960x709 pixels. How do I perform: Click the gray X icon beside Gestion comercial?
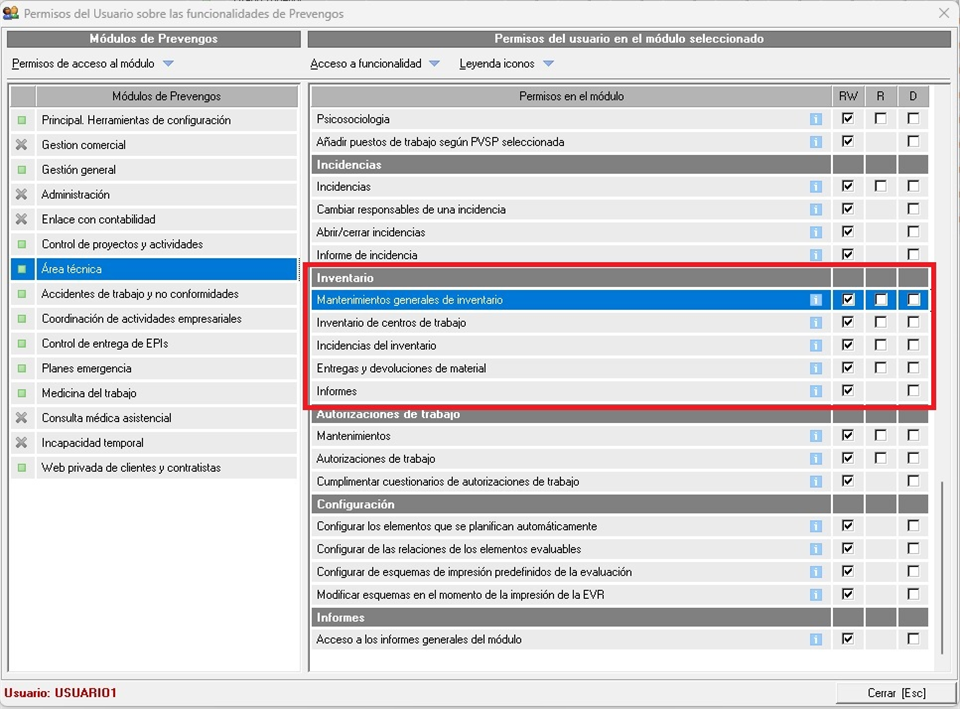coord(22,145)
